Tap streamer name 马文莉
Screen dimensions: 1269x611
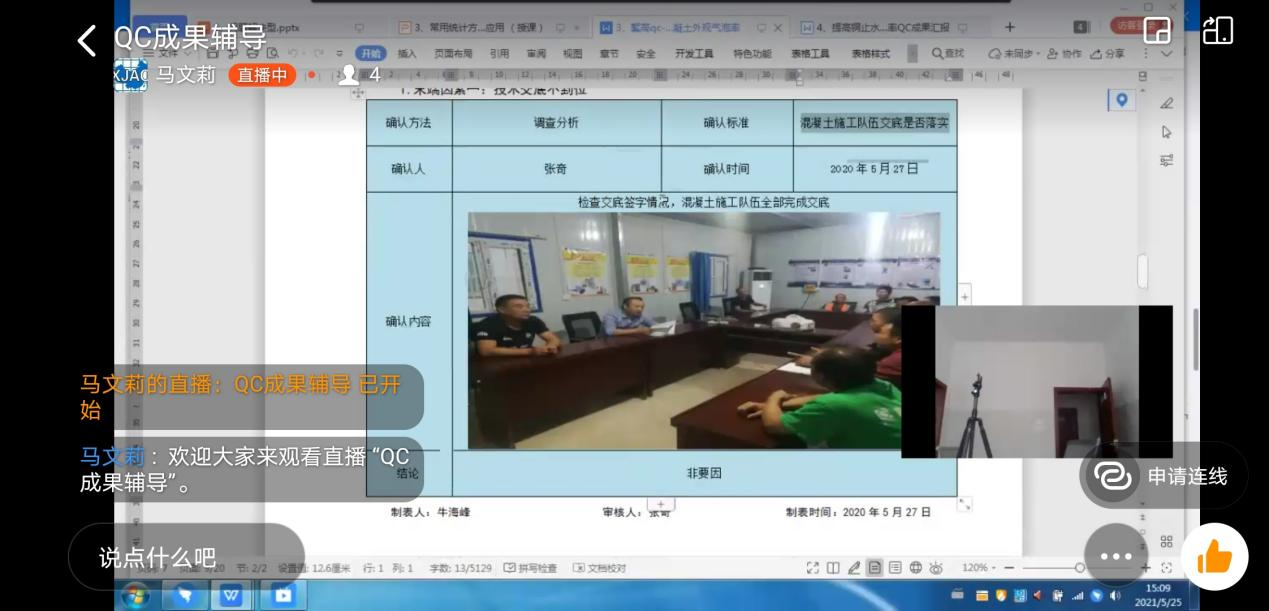click(x=186, y=75)
